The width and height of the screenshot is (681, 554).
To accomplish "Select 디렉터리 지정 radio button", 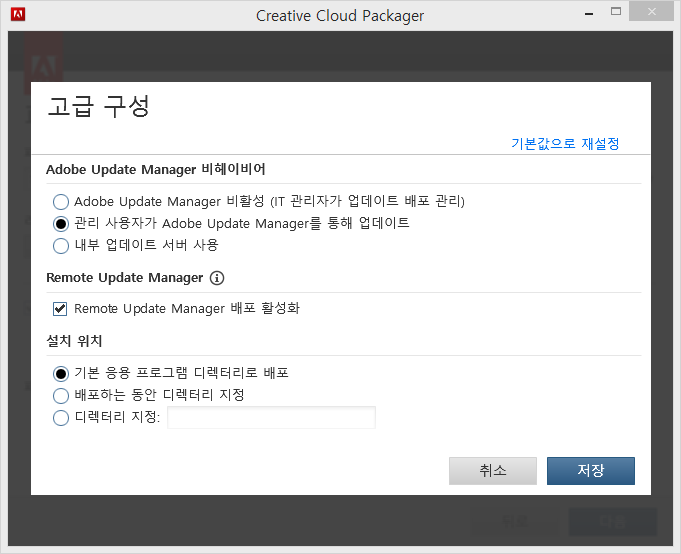I will click(61, 418).
